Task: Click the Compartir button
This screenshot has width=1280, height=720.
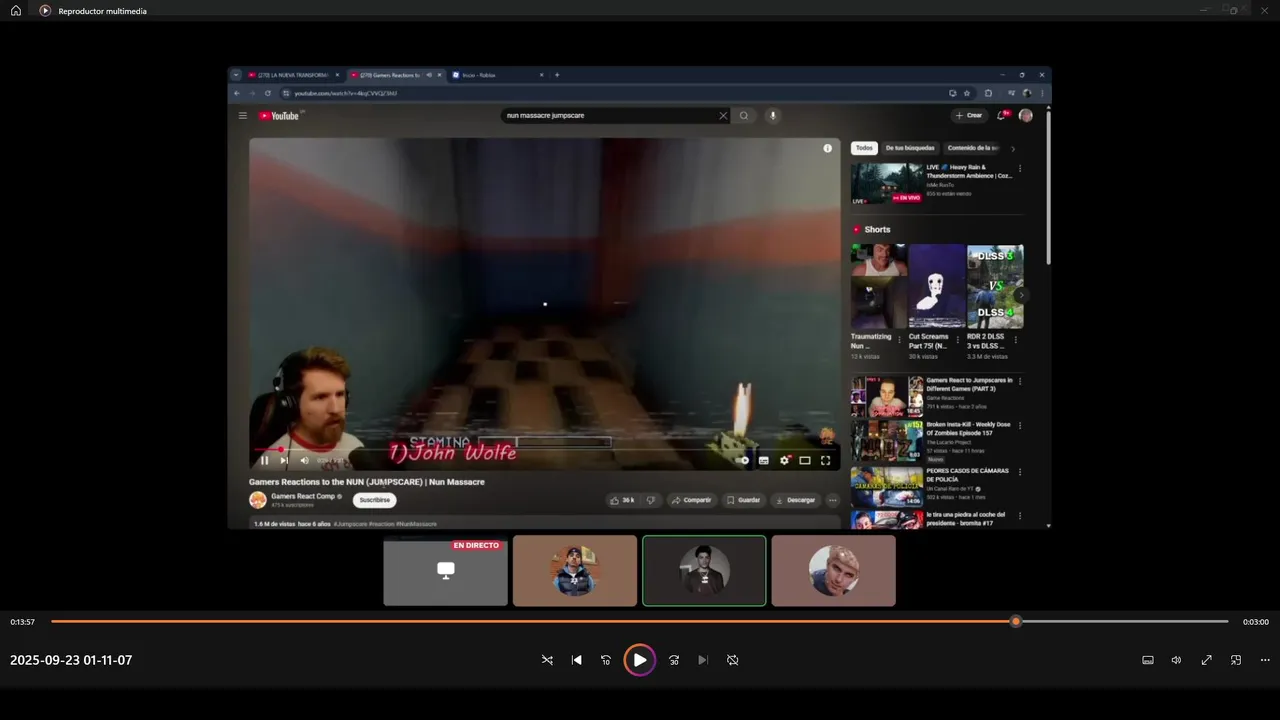Action: point(691,500)
